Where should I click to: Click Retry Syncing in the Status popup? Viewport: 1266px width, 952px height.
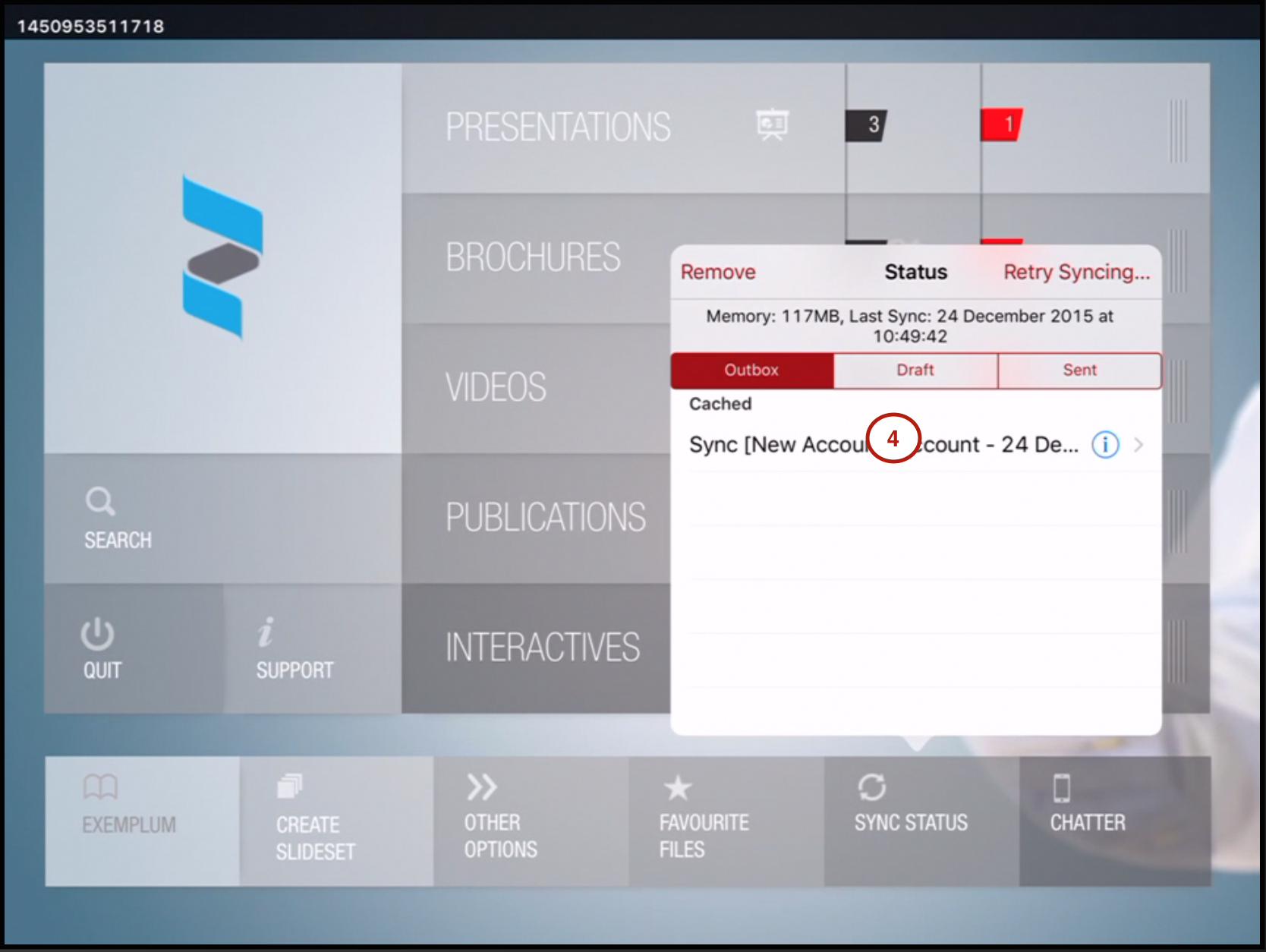tap(1076, 272)
